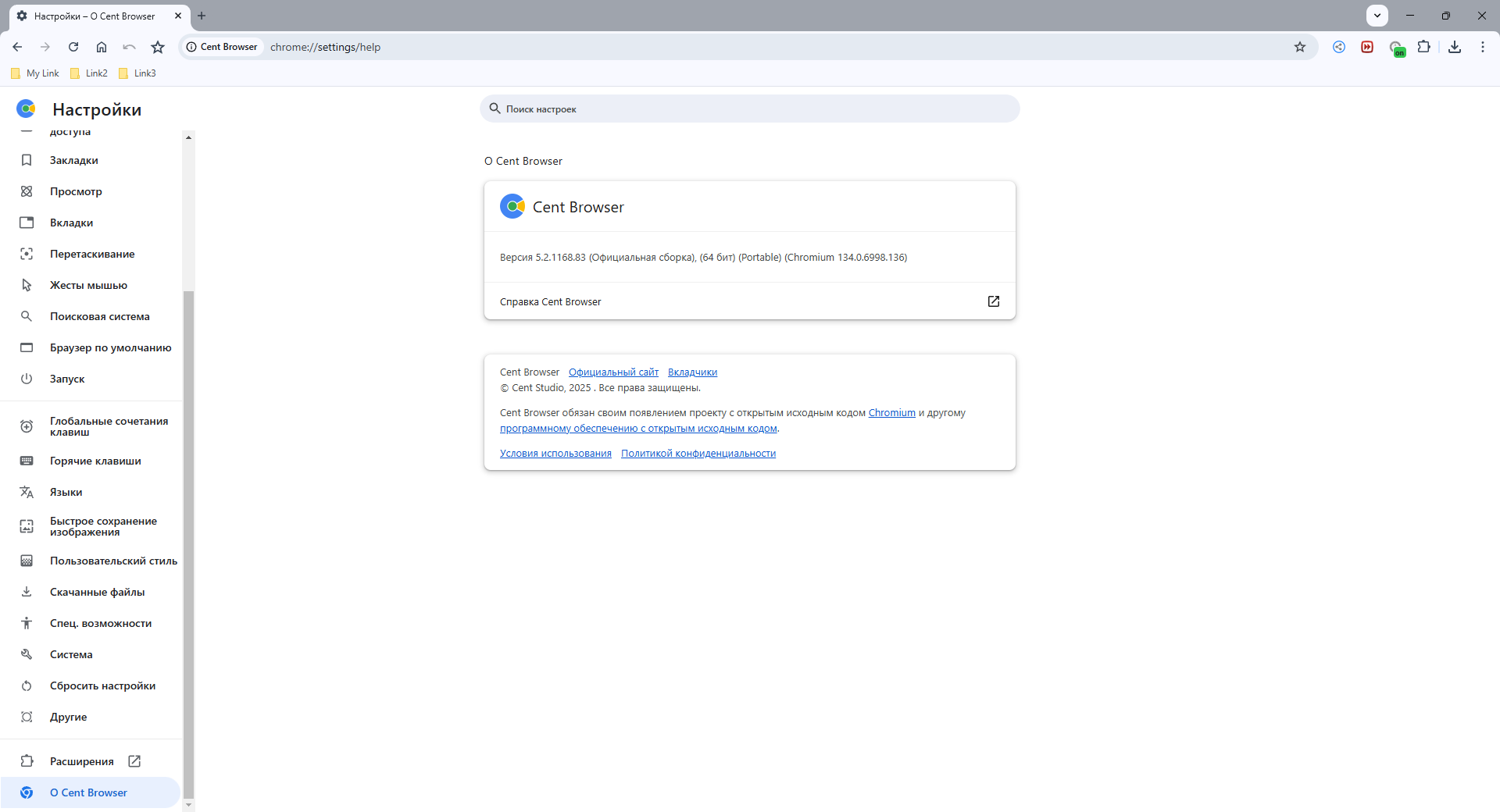Open the Вкладчики link

tap(692, 372)
